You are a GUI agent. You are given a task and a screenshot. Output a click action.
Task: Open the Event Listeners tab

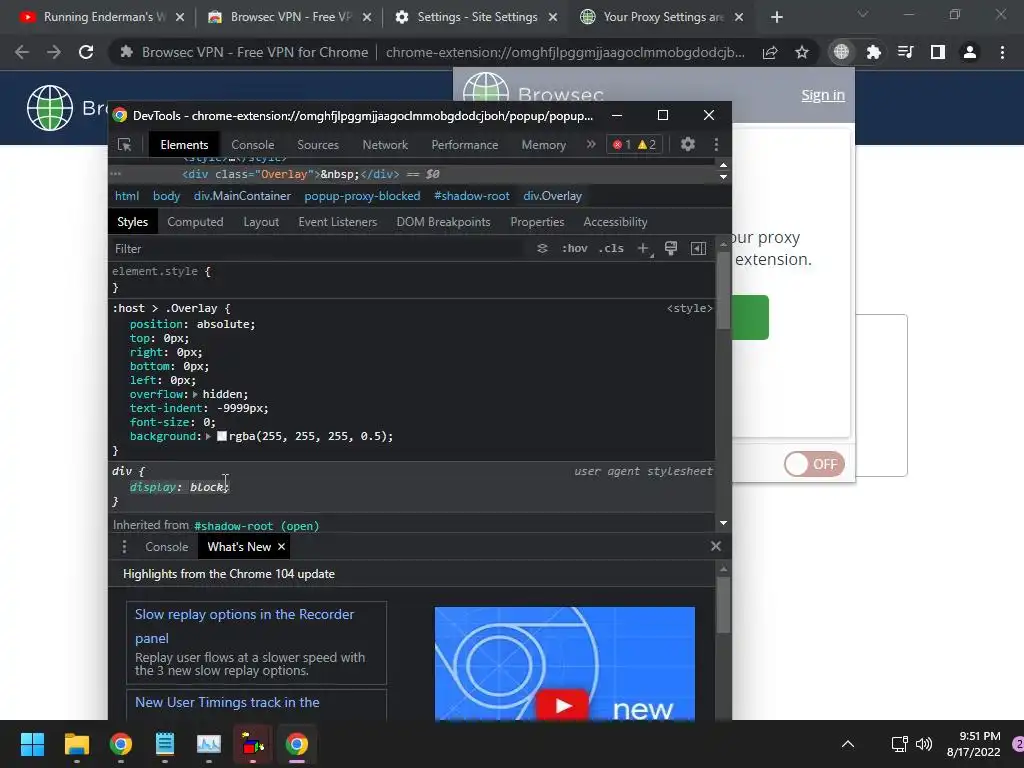point(338,222)
